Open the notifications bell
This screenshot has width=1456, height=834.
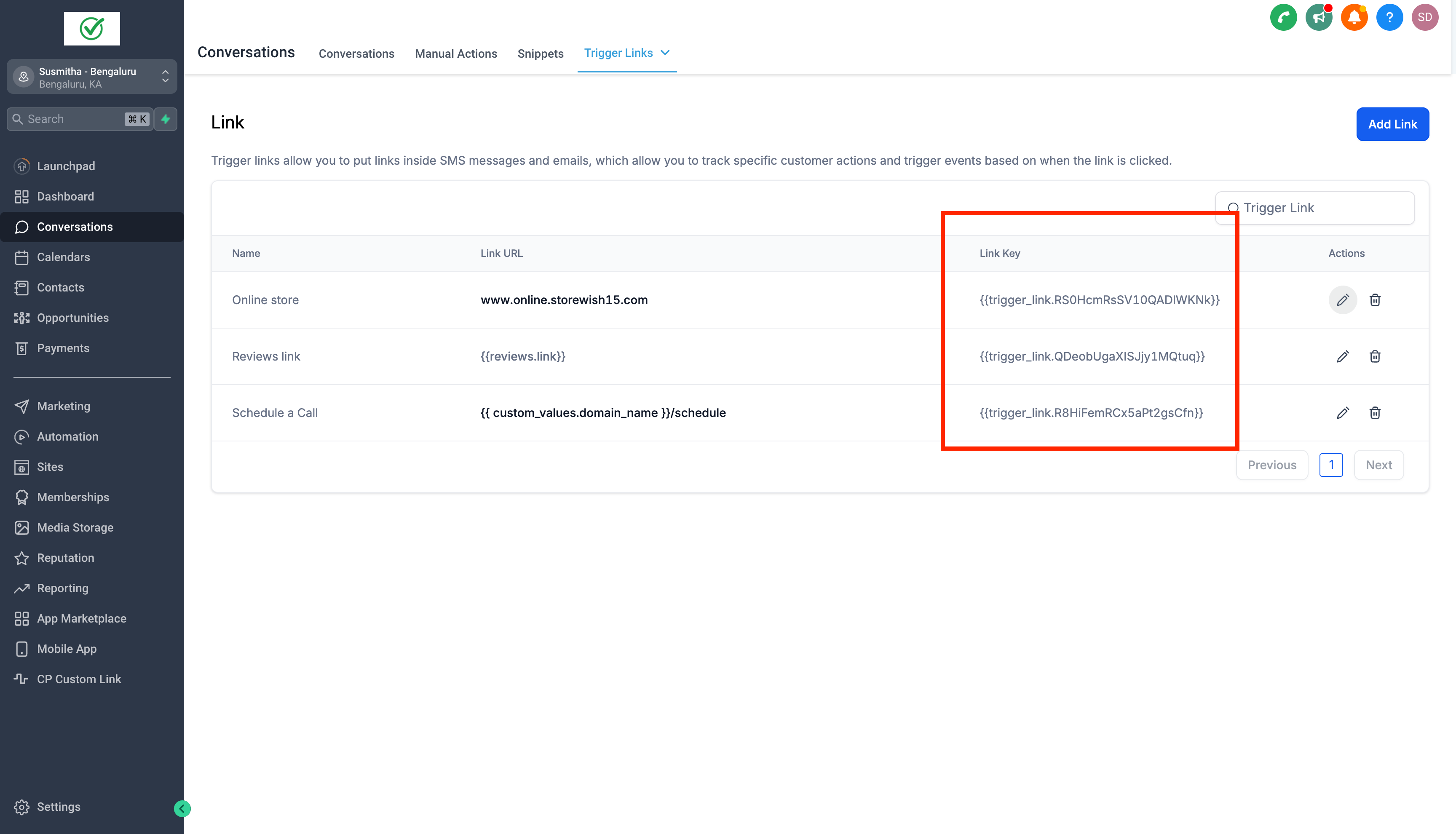pyautogui.click(x=1354, y=17)
